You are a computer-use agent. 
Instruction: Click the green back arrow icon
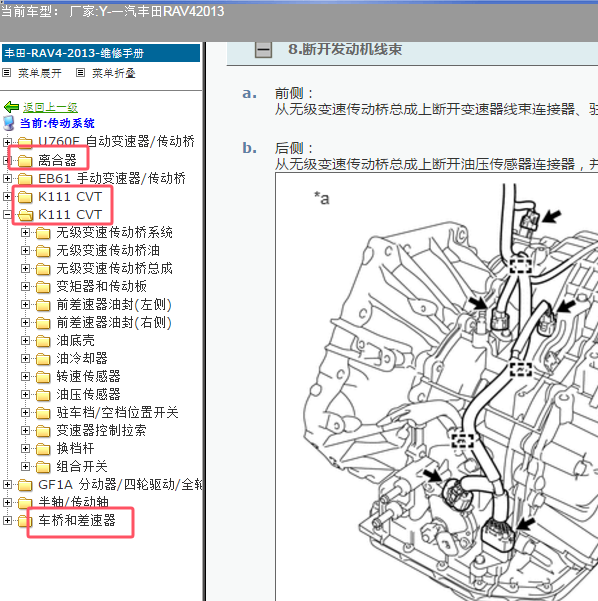click(x=11, y=107)
